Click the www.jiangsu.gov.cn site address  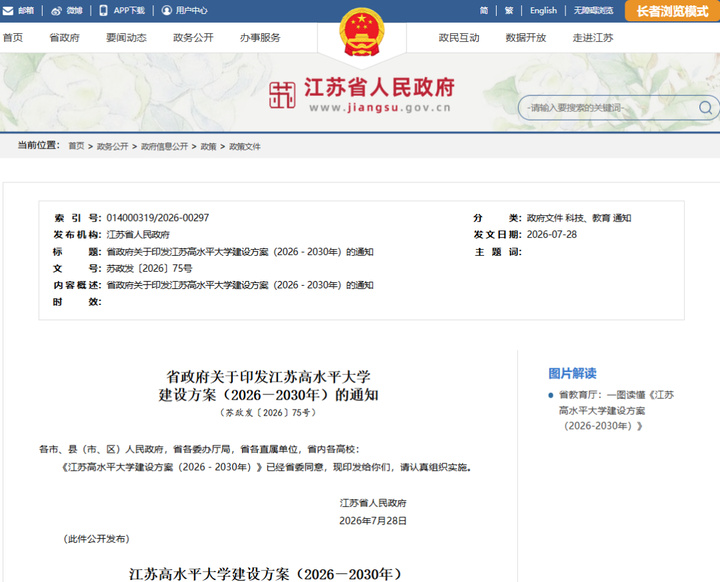380,107
